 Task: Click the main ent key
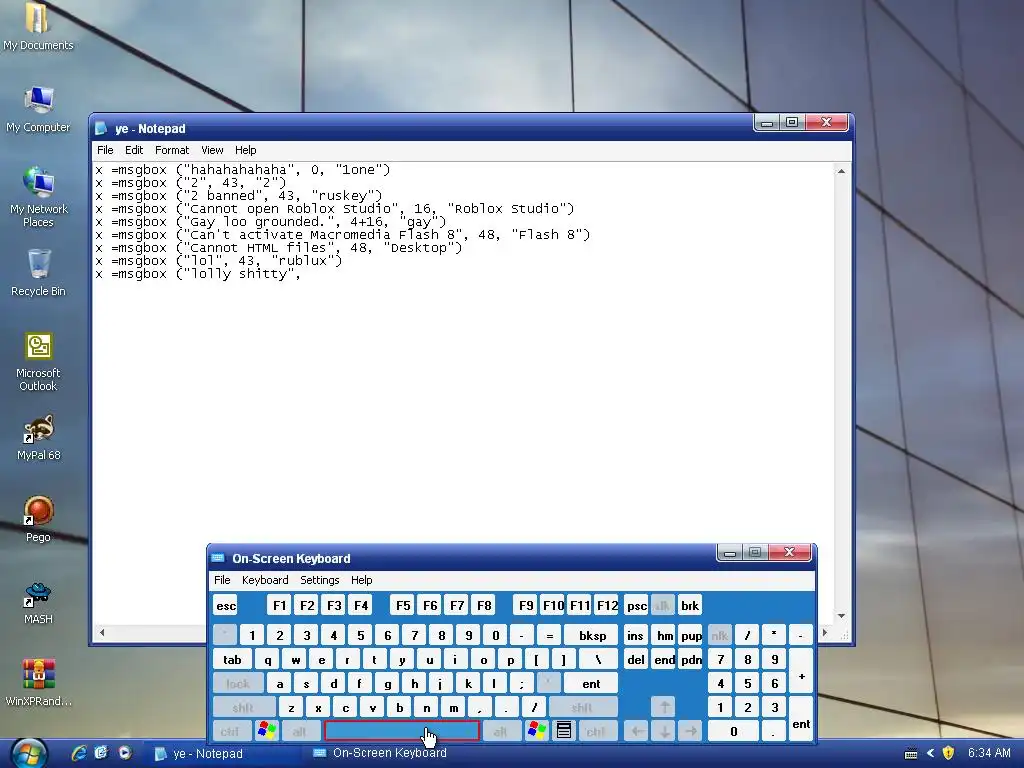[x=591, y=684]
